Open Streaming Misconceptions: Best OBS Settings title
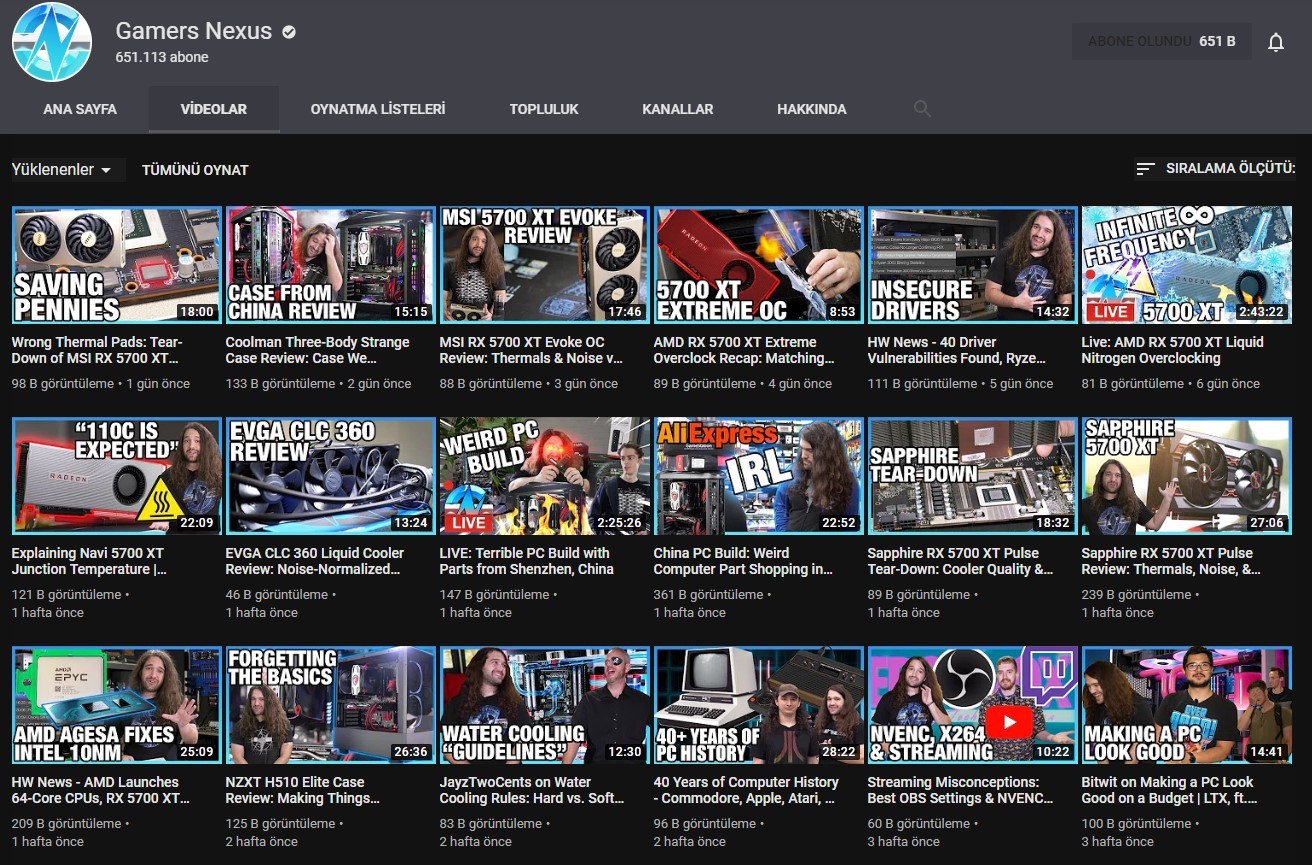Image resolution: width=1312 pixels, height=865 pixels. click(961, 790)
